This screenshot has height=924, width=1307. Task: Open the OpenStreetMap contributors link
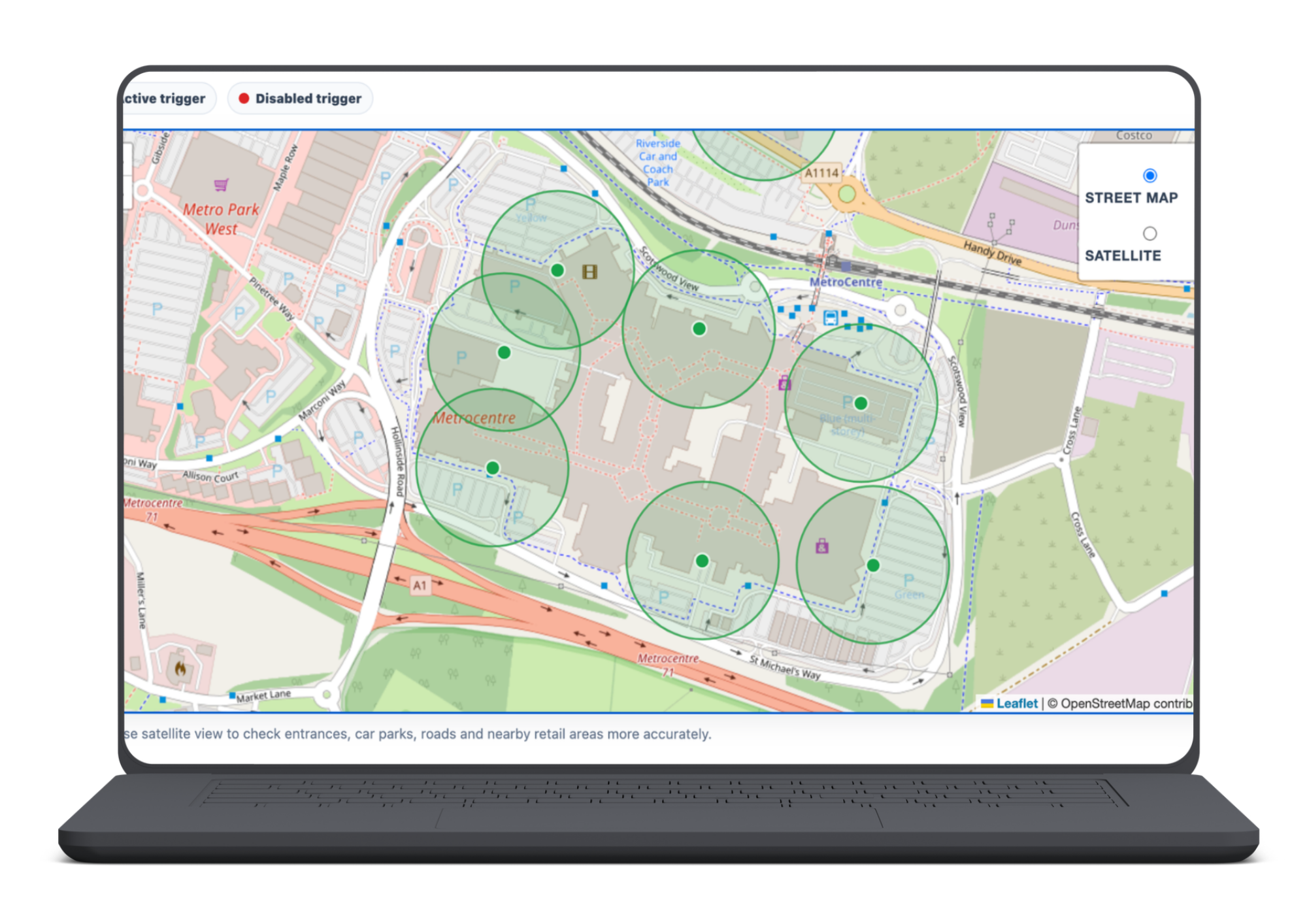pos(1127,704)
